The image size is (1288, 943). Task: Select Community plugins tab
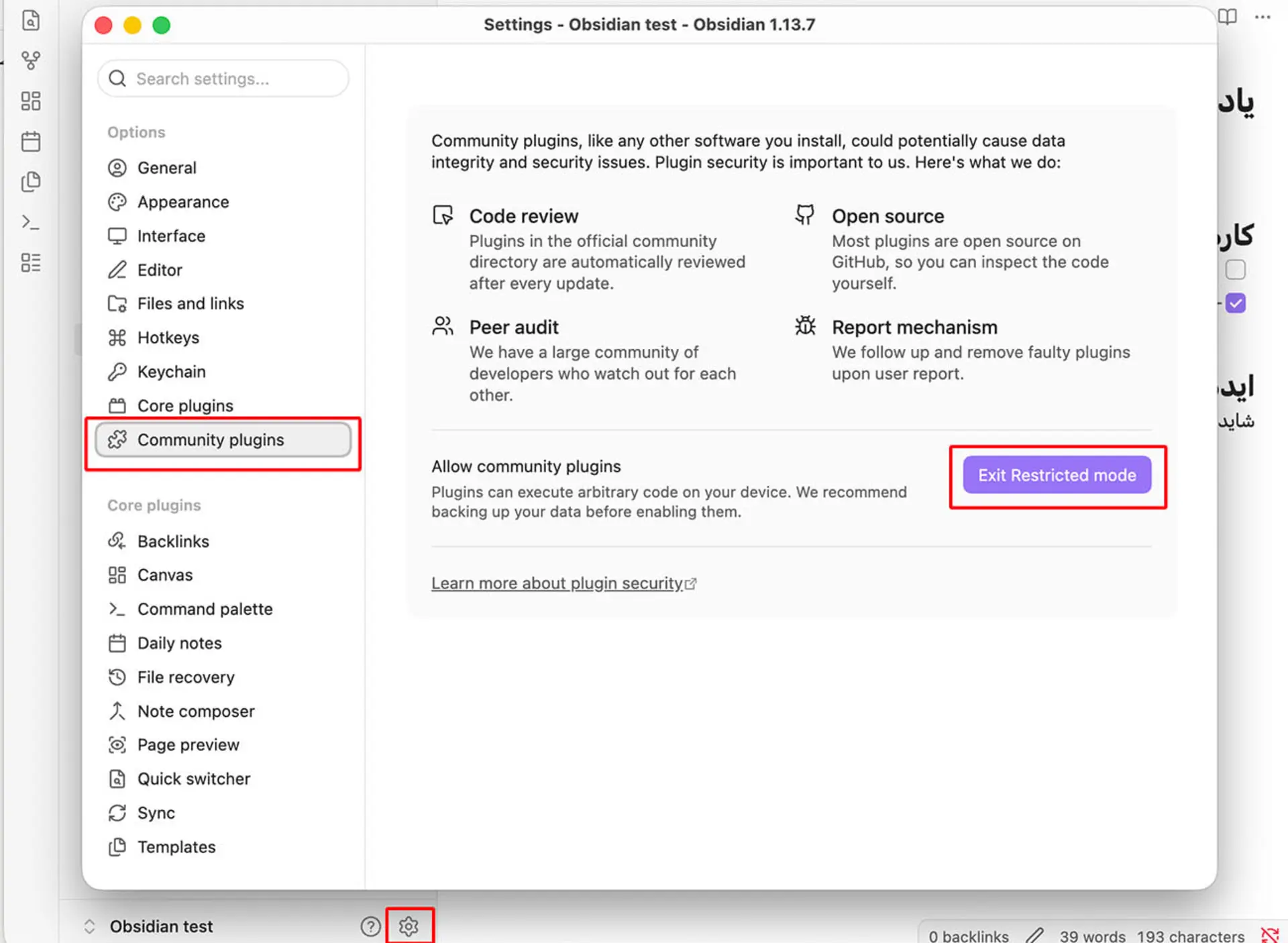tap(223, 440)
